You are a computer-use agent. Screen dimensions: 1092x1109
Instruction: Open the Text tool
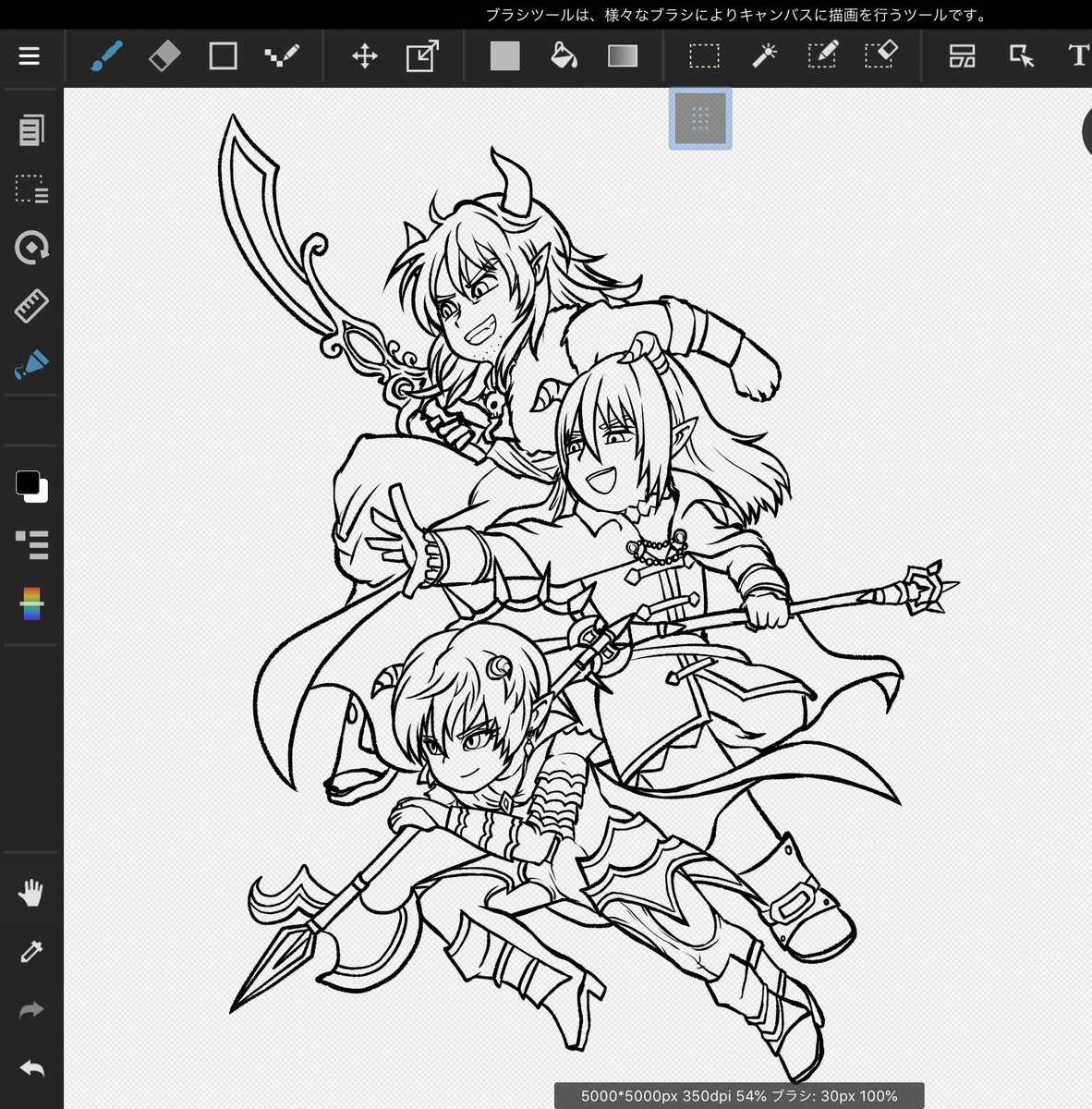coord(1078,56)
